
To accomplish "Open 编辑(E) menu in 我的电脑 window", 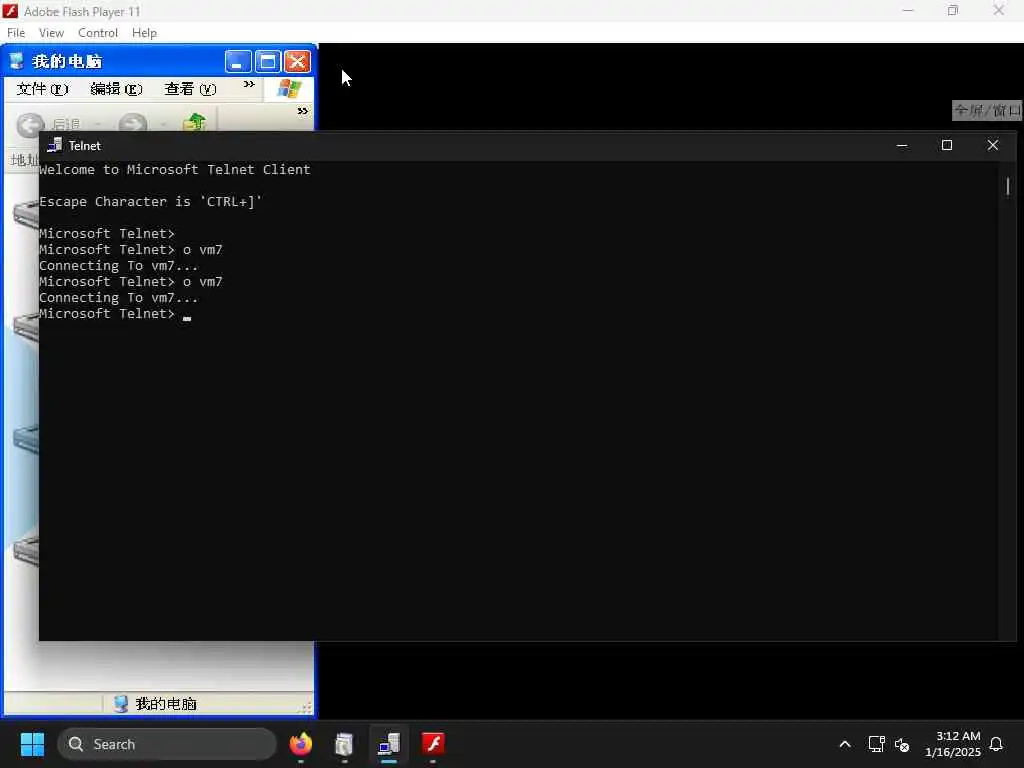I will (x=116, y=89).
